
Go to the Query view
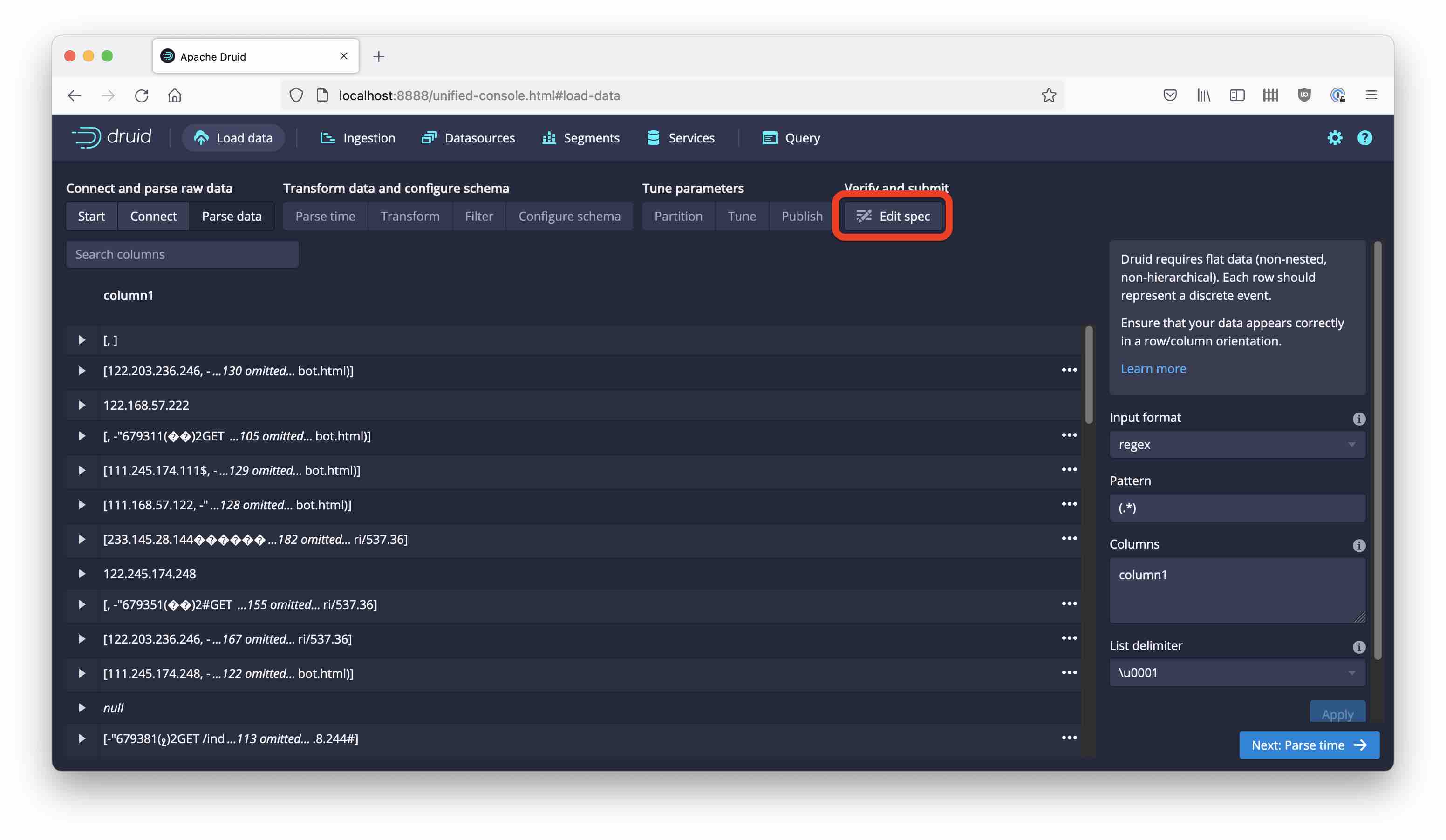791,138
